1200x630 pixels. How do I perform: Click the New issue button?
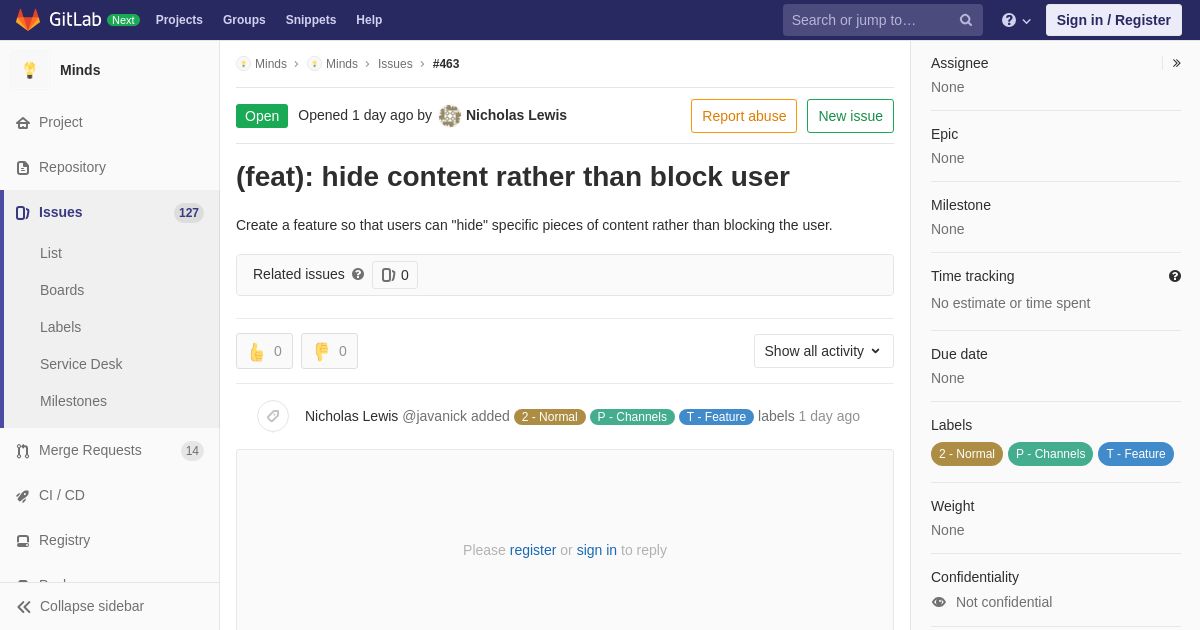[x=850, y=116]
